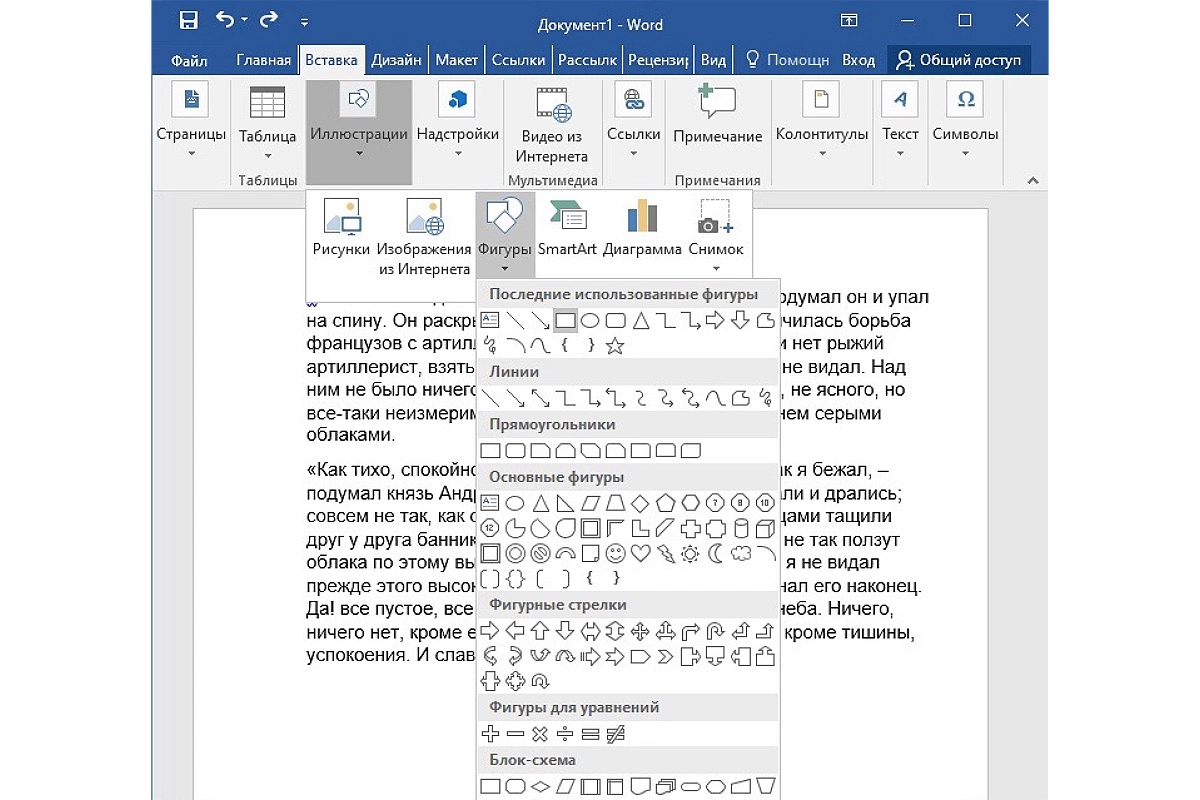Select the four-way quad arrow

[x=640, y=631]
